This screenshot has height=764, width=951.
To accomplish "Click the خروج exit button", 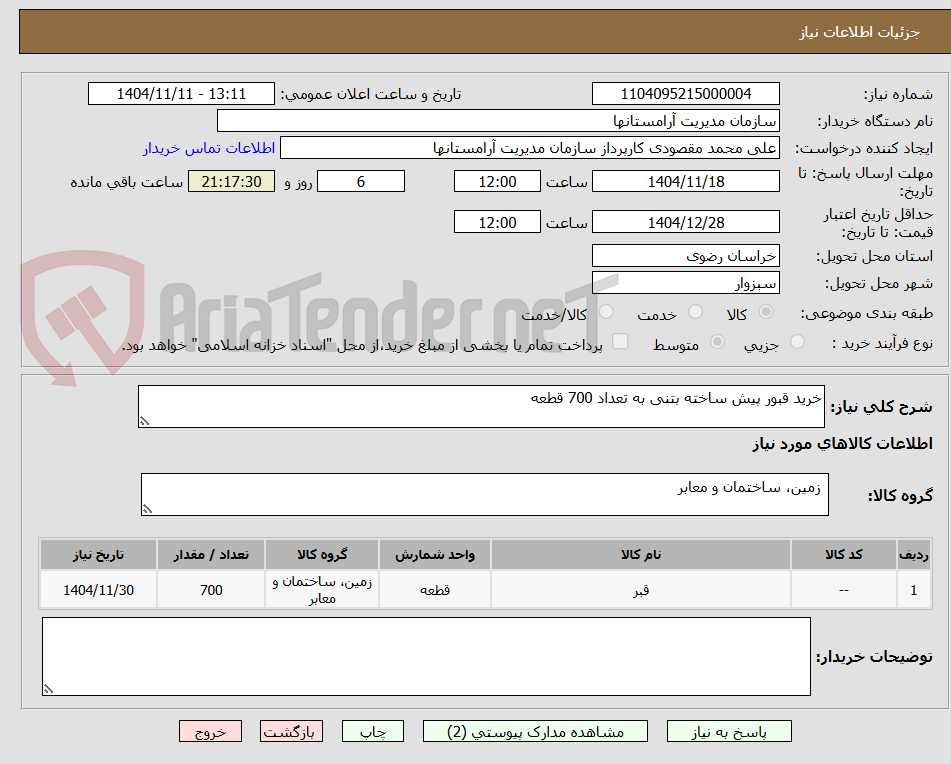I will coord(210,731).
